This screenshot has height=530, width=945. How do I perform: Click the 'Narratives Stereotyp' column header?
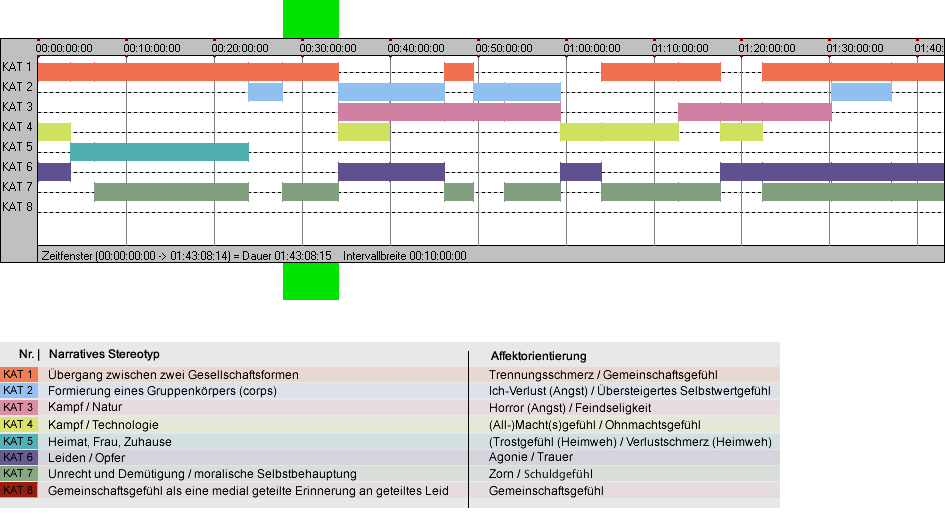(104, 354)
